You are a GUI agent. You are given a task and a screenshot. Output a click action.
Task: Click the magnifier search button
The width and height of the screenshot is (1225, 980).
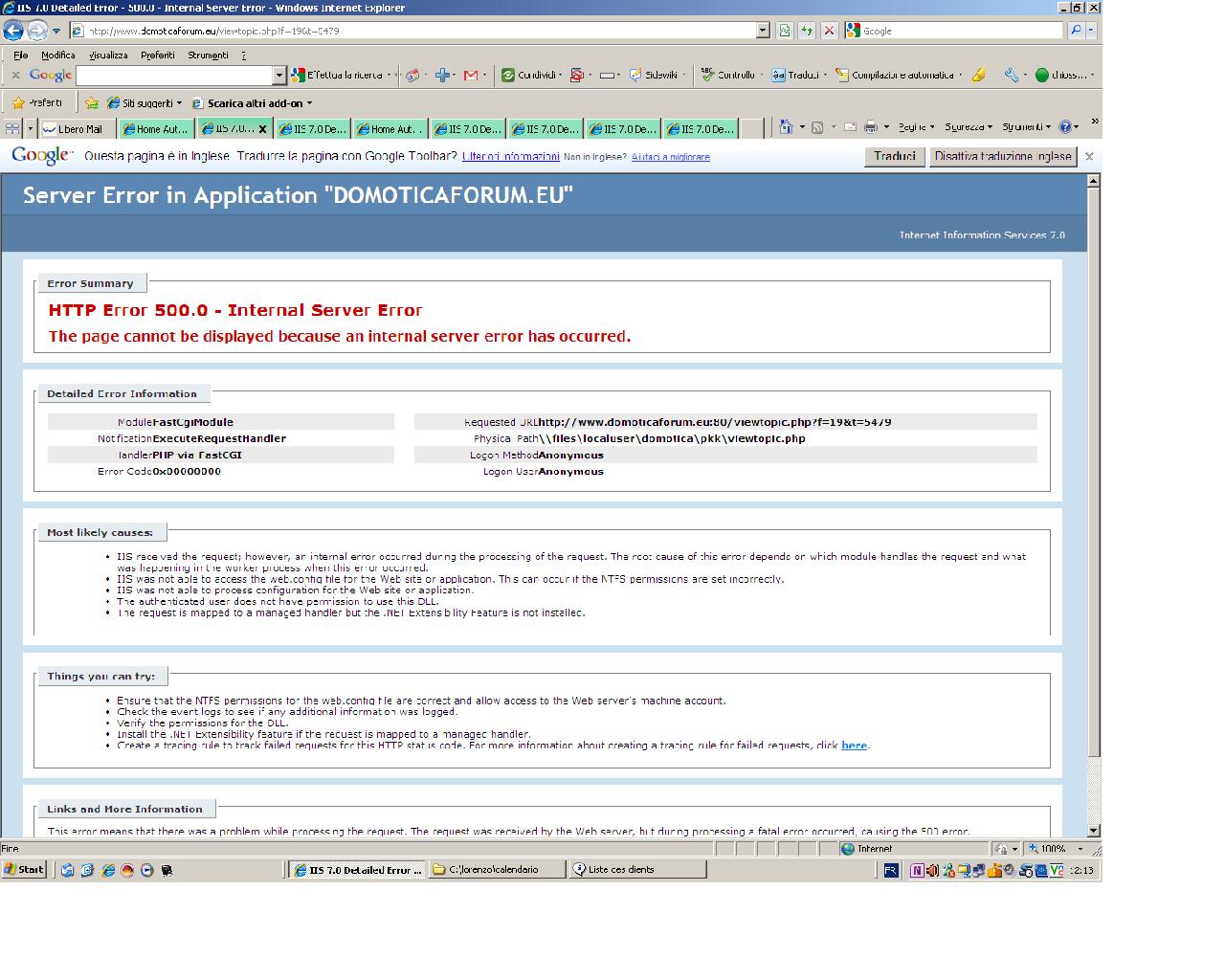click(1076, 31)
